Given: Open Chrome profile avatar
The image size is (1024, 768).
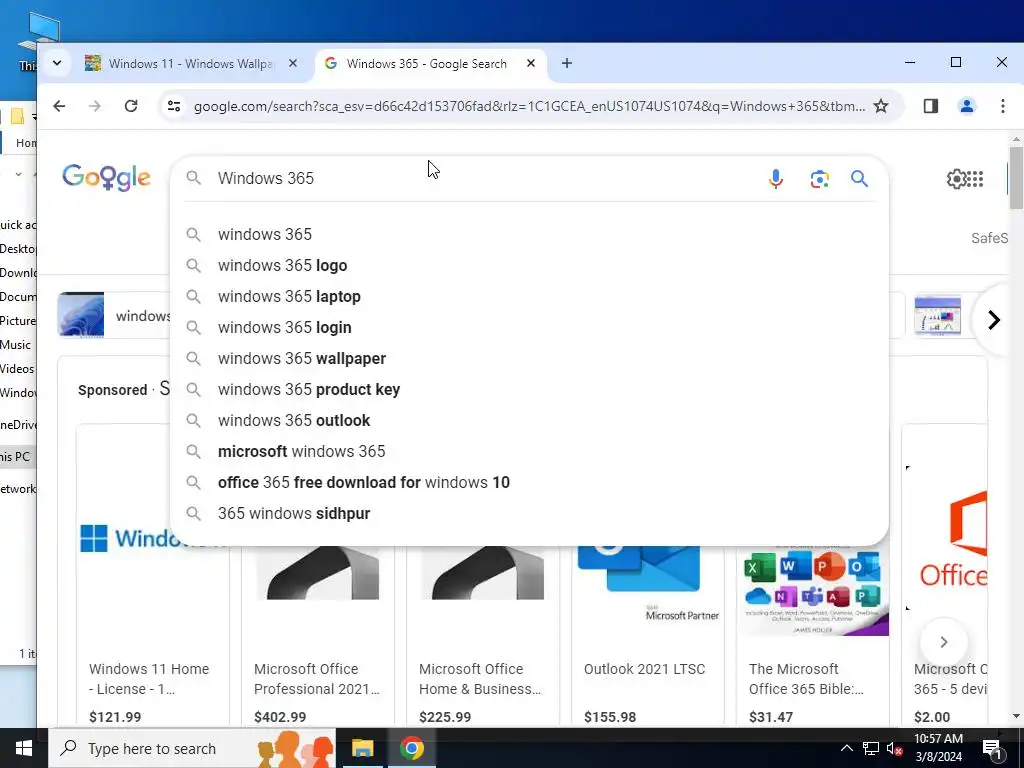Looking at the screenshot, I should tap(967, 106).
